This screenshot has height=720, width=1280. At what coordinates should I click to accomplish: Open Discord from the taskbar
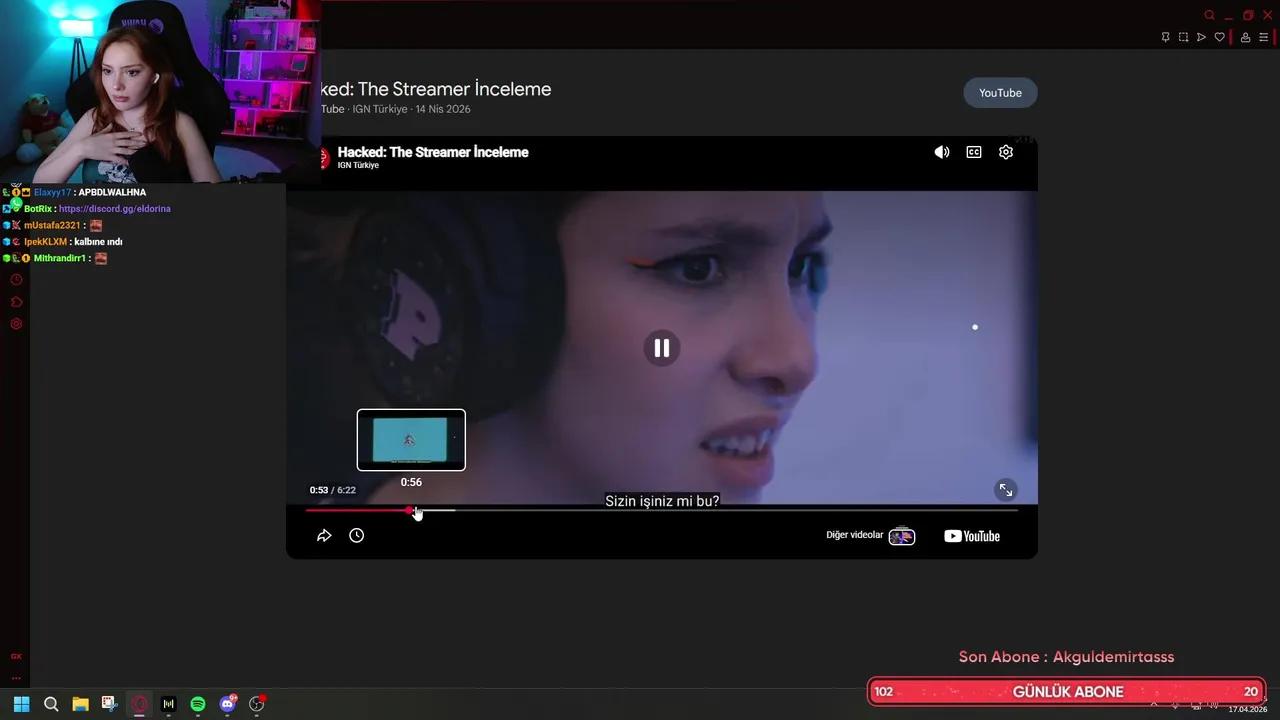pyautogui.click(x=226, y=704)
